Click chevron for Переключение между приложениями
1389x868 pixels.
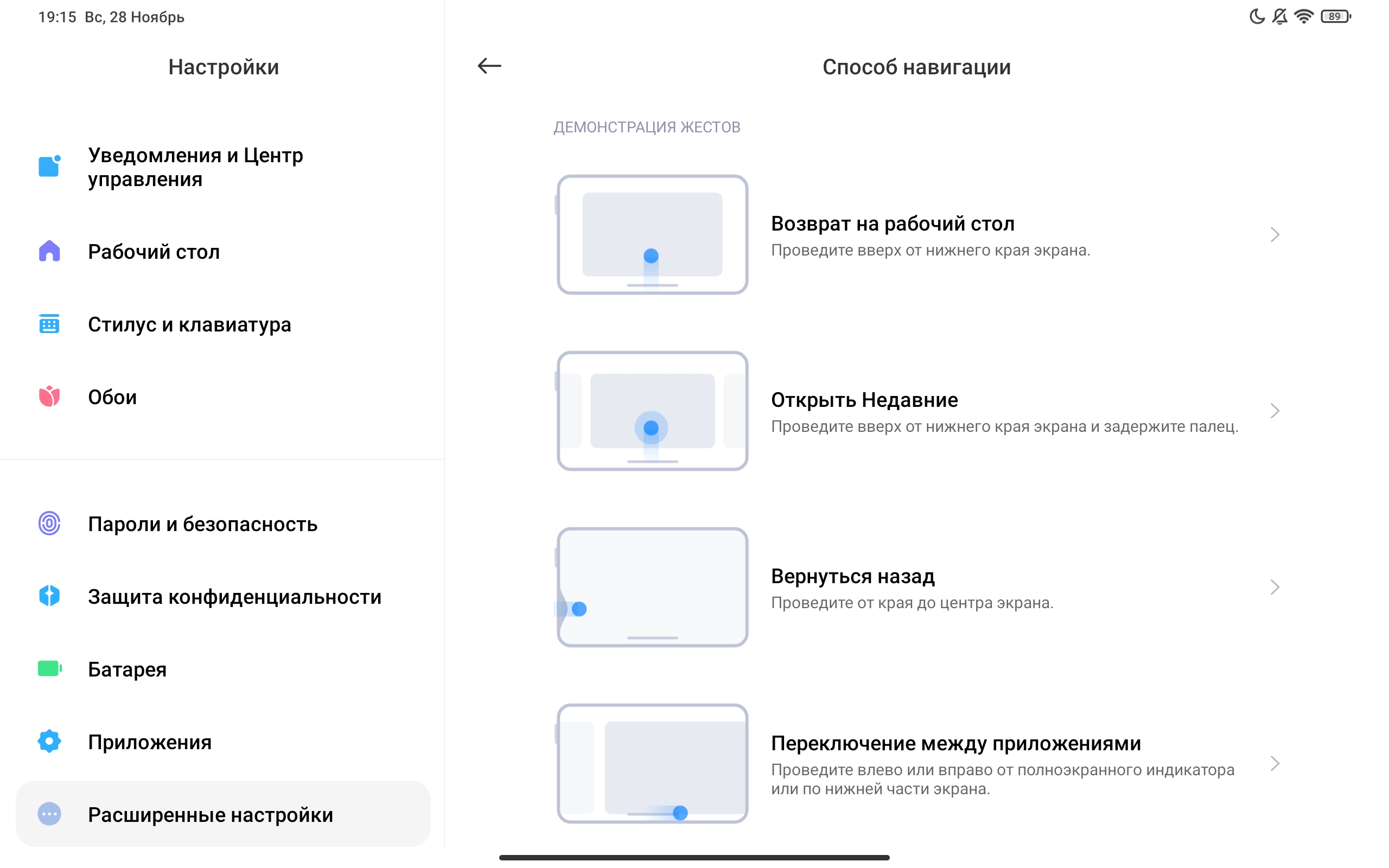tap(1275, 763)
